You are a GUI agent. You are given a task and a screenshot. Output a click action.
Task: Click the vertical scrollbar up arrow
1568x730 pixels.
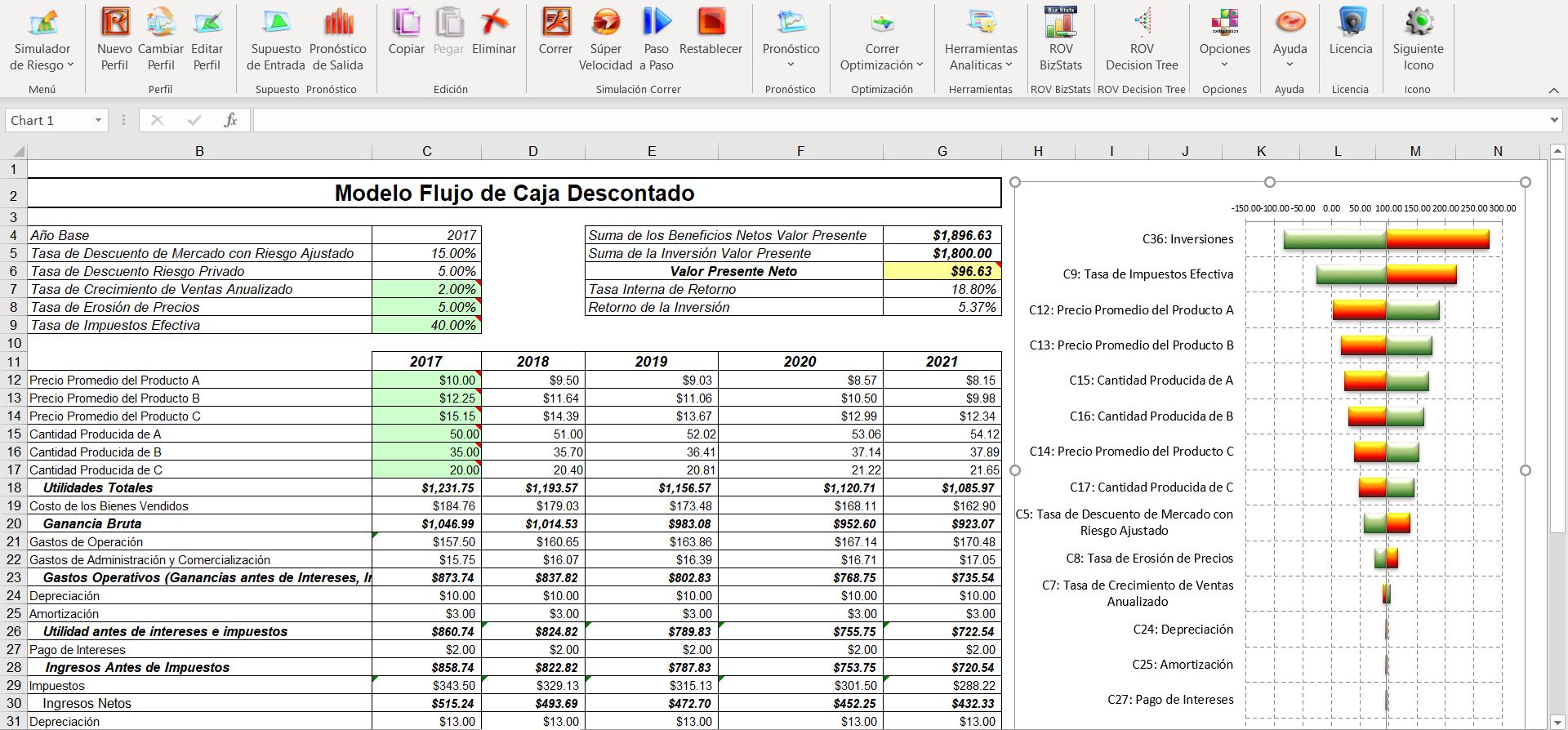coord(1557,151)
